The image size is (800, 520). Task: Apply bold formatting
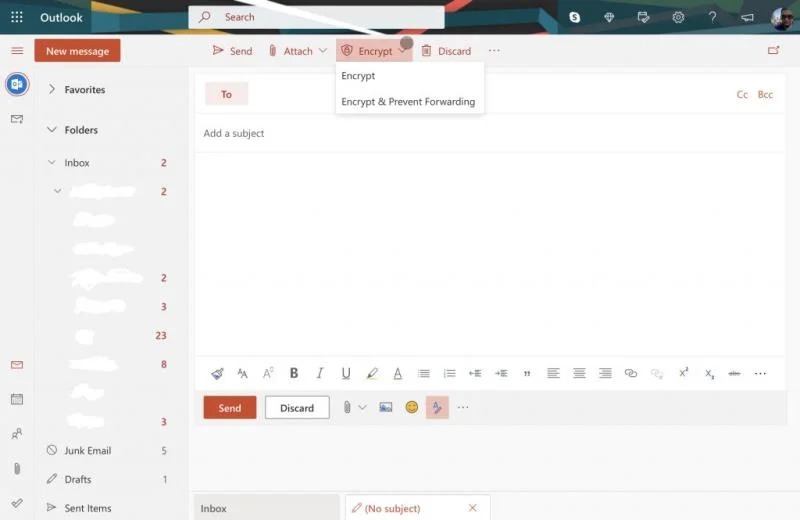point(294,373)
